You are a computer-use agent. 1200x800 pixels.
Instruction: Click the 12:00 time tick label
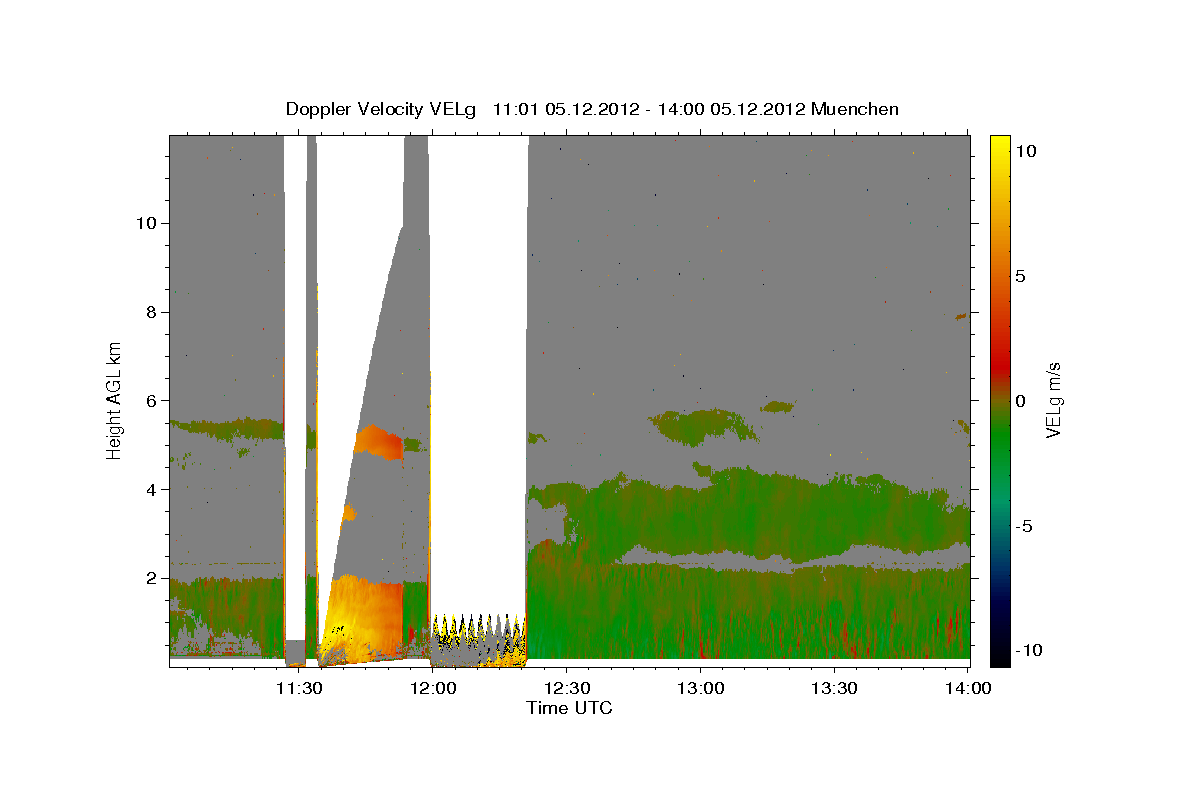tap(432, 688)
